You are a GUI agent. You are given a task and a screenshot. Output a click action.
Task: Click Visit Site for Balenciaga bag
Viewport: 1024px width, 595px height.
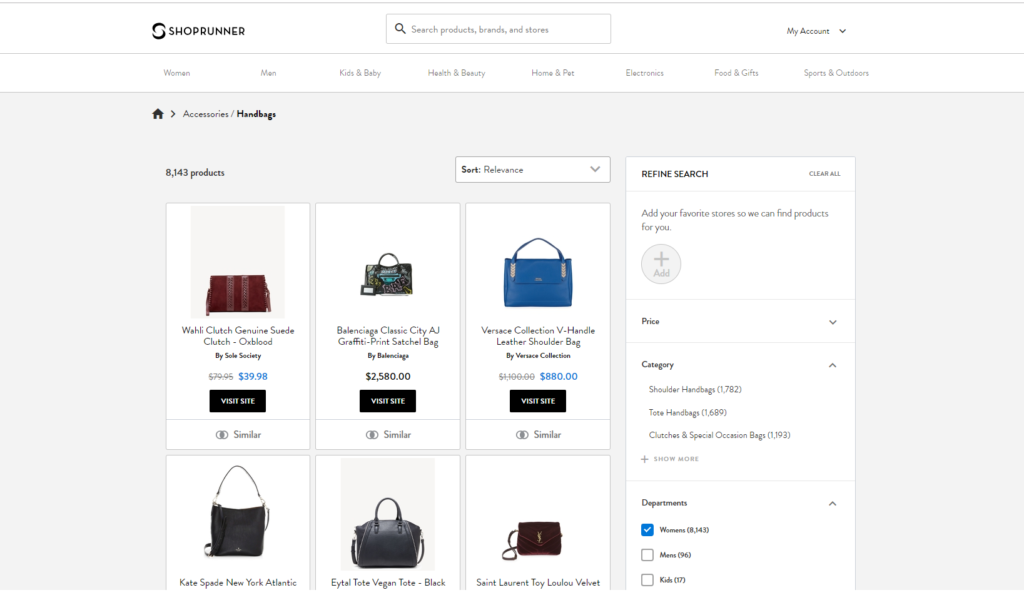tap(388, 401)
